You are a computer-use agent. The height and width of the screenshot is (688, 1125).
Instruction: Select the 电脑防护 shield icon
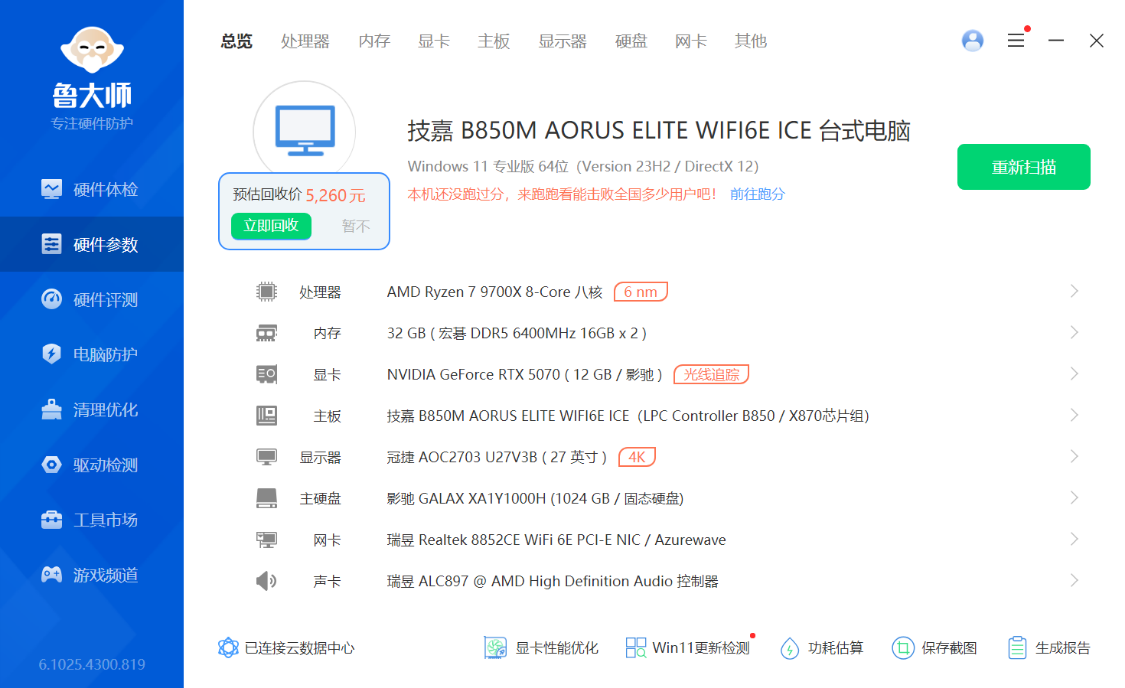pos(52,354)
